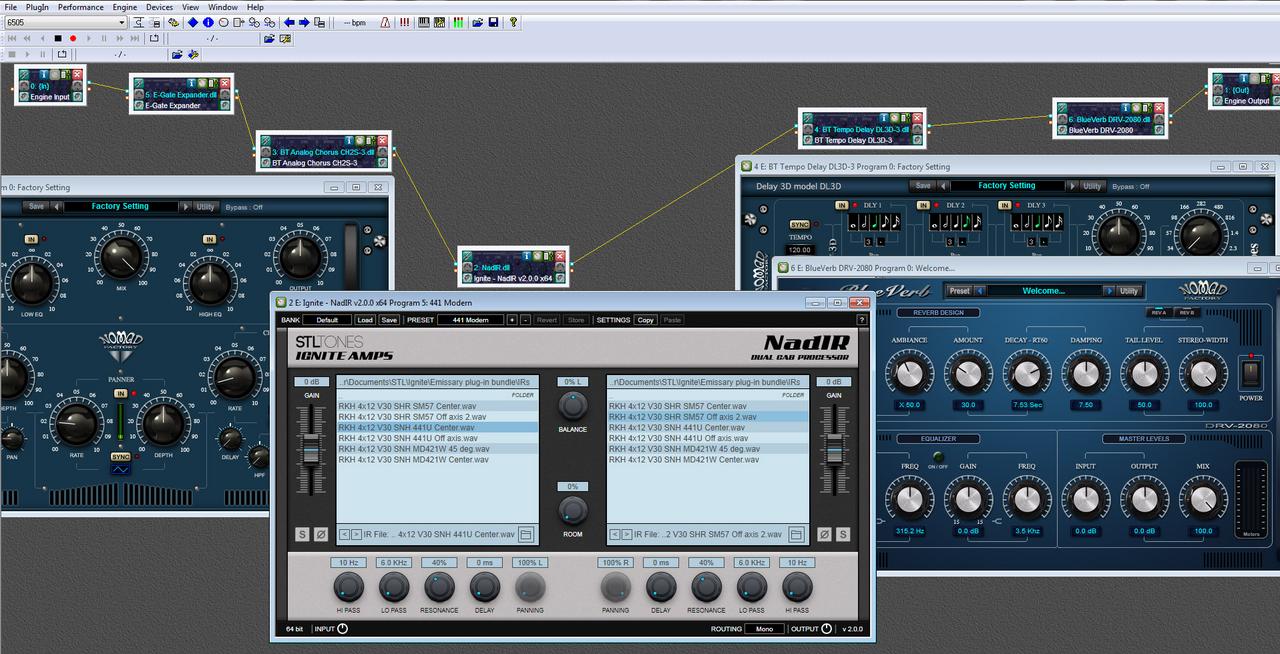Click the REV A button in BlueVerb
Image resolution: width=1280 pixels, height=654 pixels.
click(1159, 312)
